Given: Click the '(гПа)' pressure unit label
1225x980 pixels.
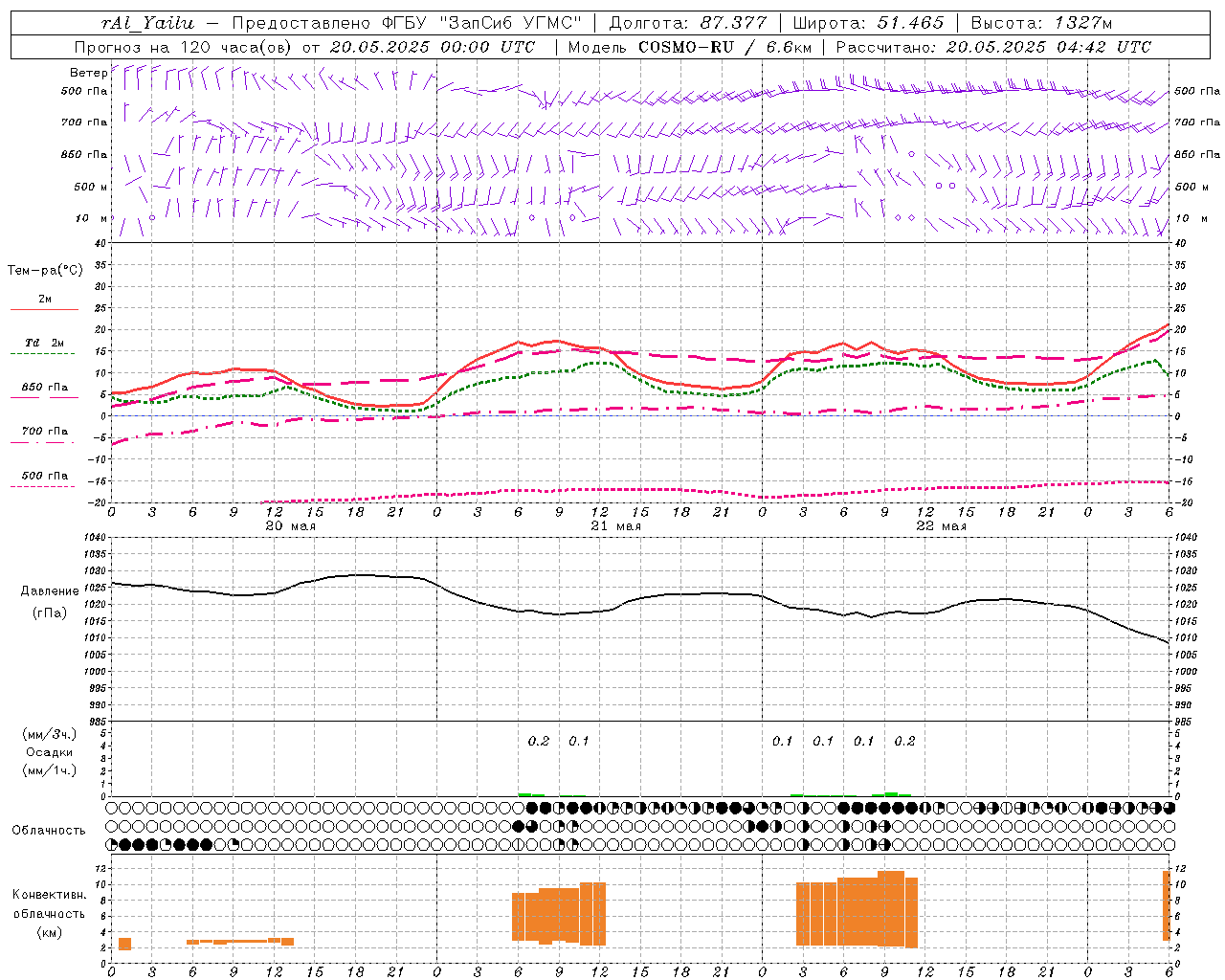Looking at the screenshot, I should [50, 613].
